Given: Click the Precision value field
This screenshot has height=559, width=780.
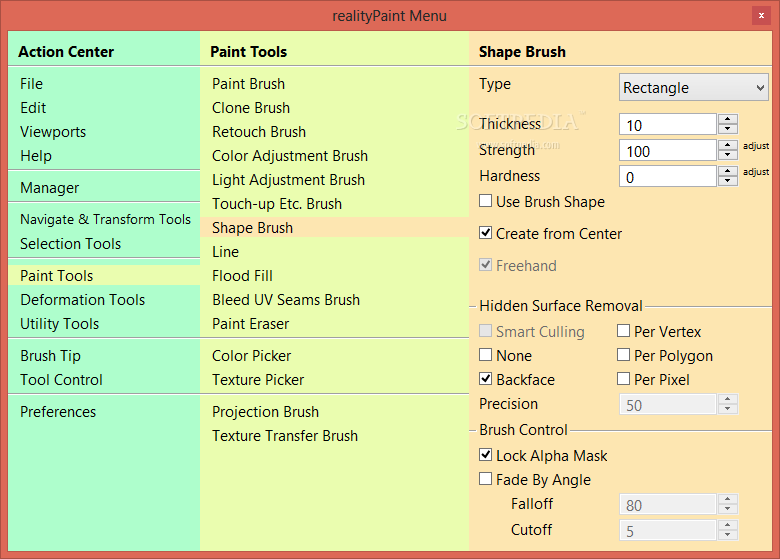Looking at the screenshot, I should pyautogui.click(x=668, y=404).
